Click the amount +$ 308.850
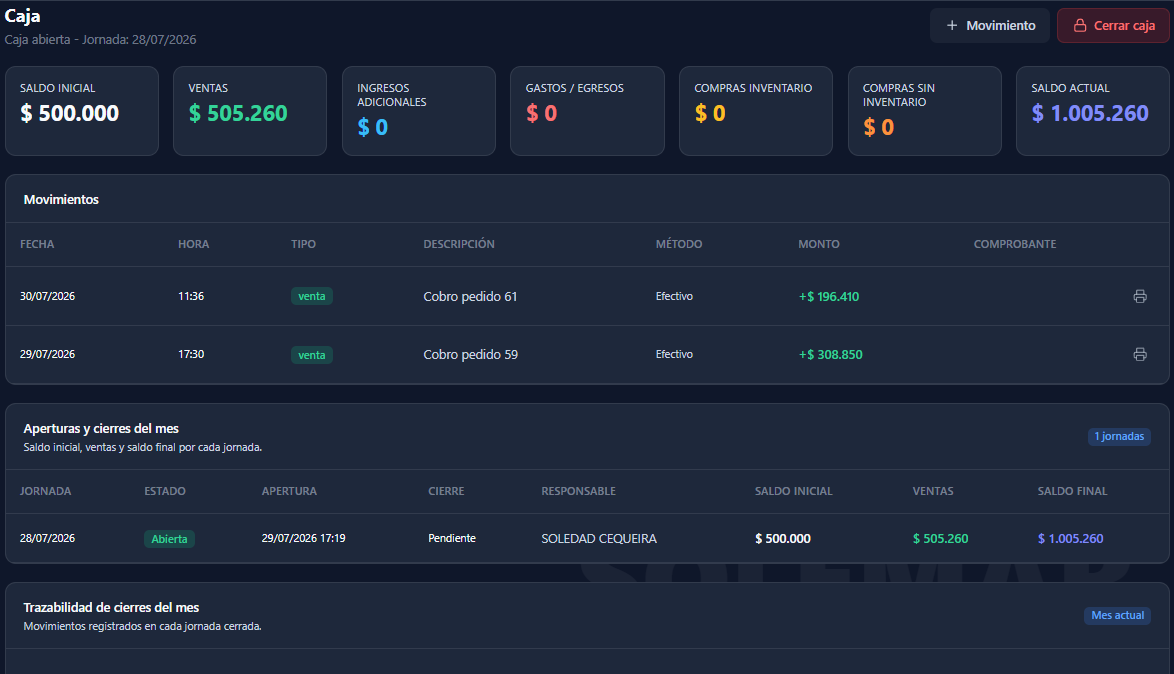The height and width of the screenshot is (674, 1174). [x=830, y=354]
